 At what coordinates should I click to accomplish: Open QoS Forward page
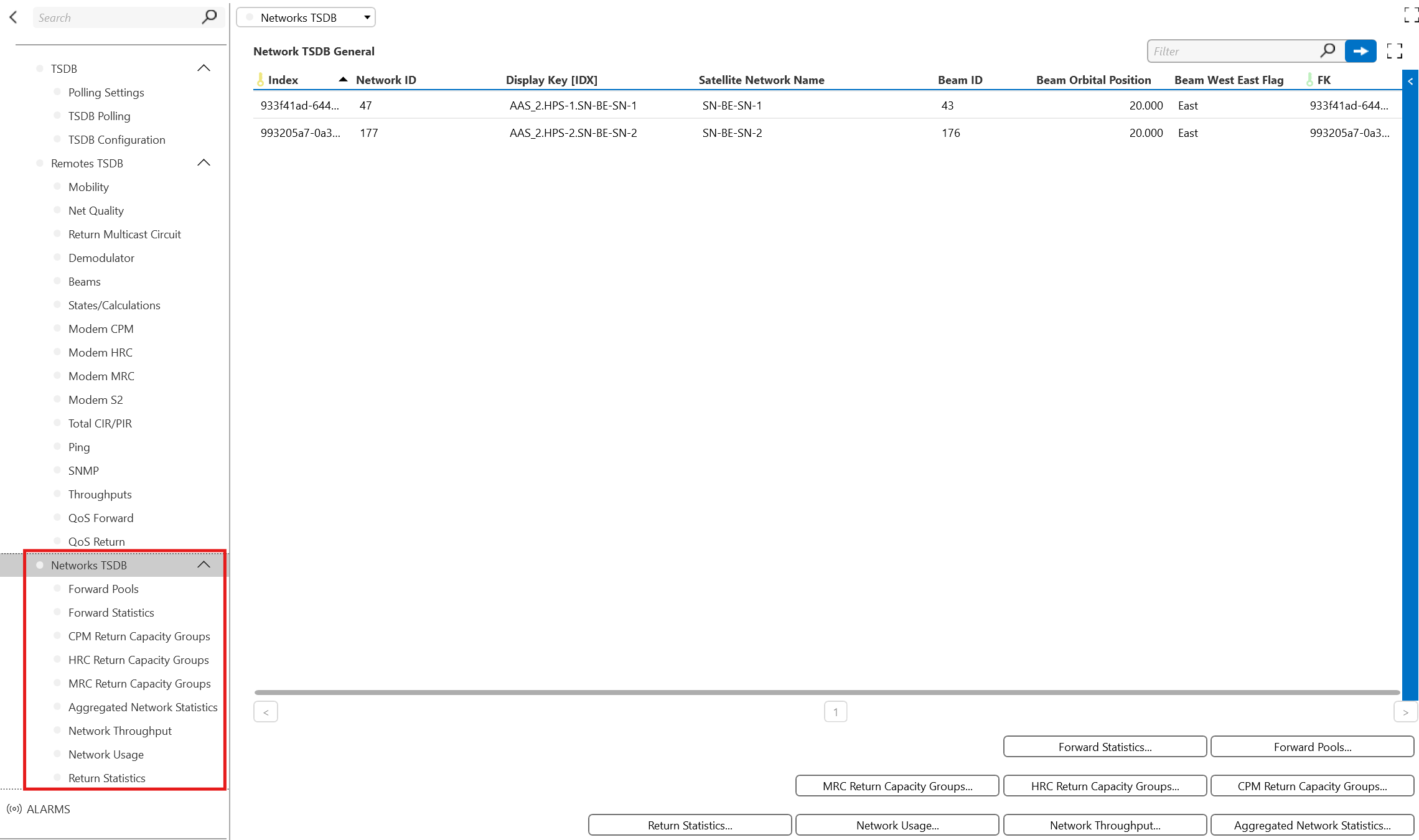101,518
